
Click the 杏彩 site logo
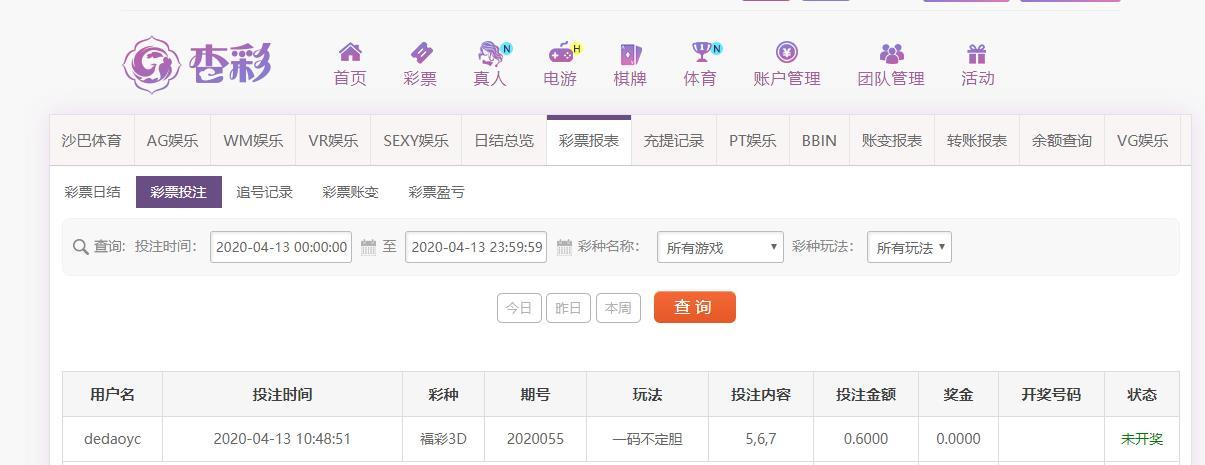coord(197,65)
